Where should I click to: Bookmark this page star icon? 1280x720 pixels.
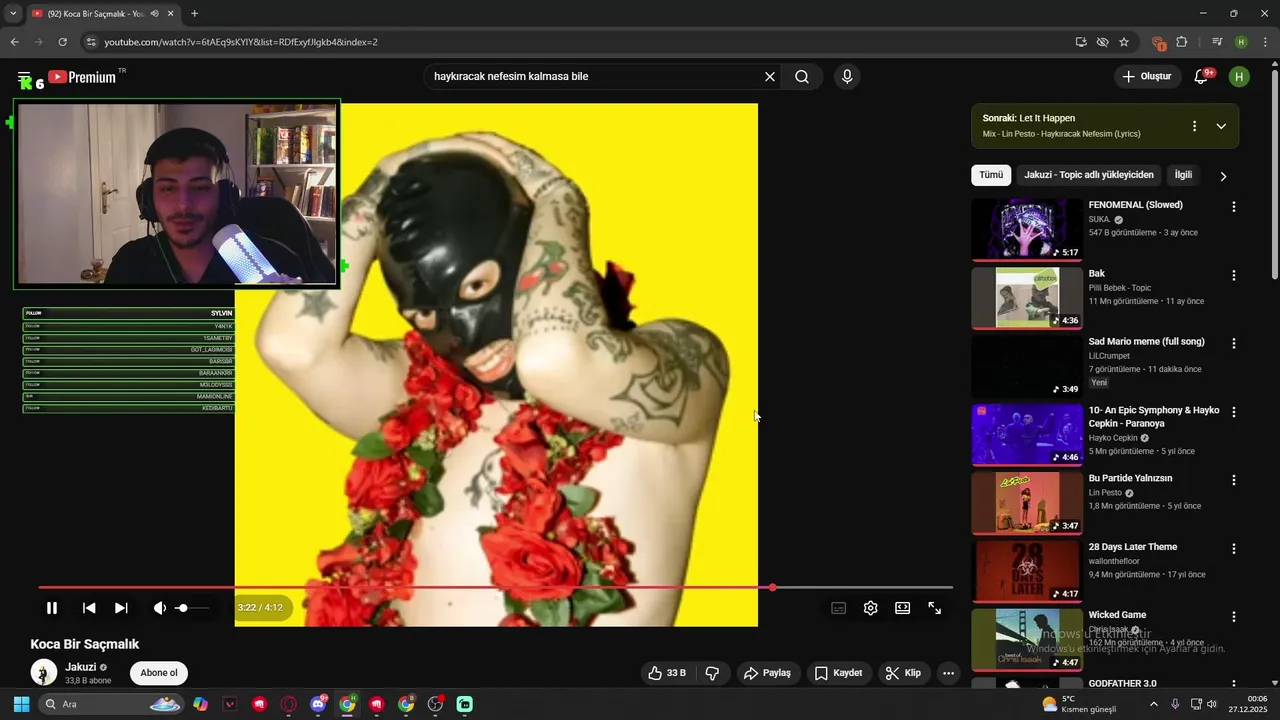click(1124, 42)
